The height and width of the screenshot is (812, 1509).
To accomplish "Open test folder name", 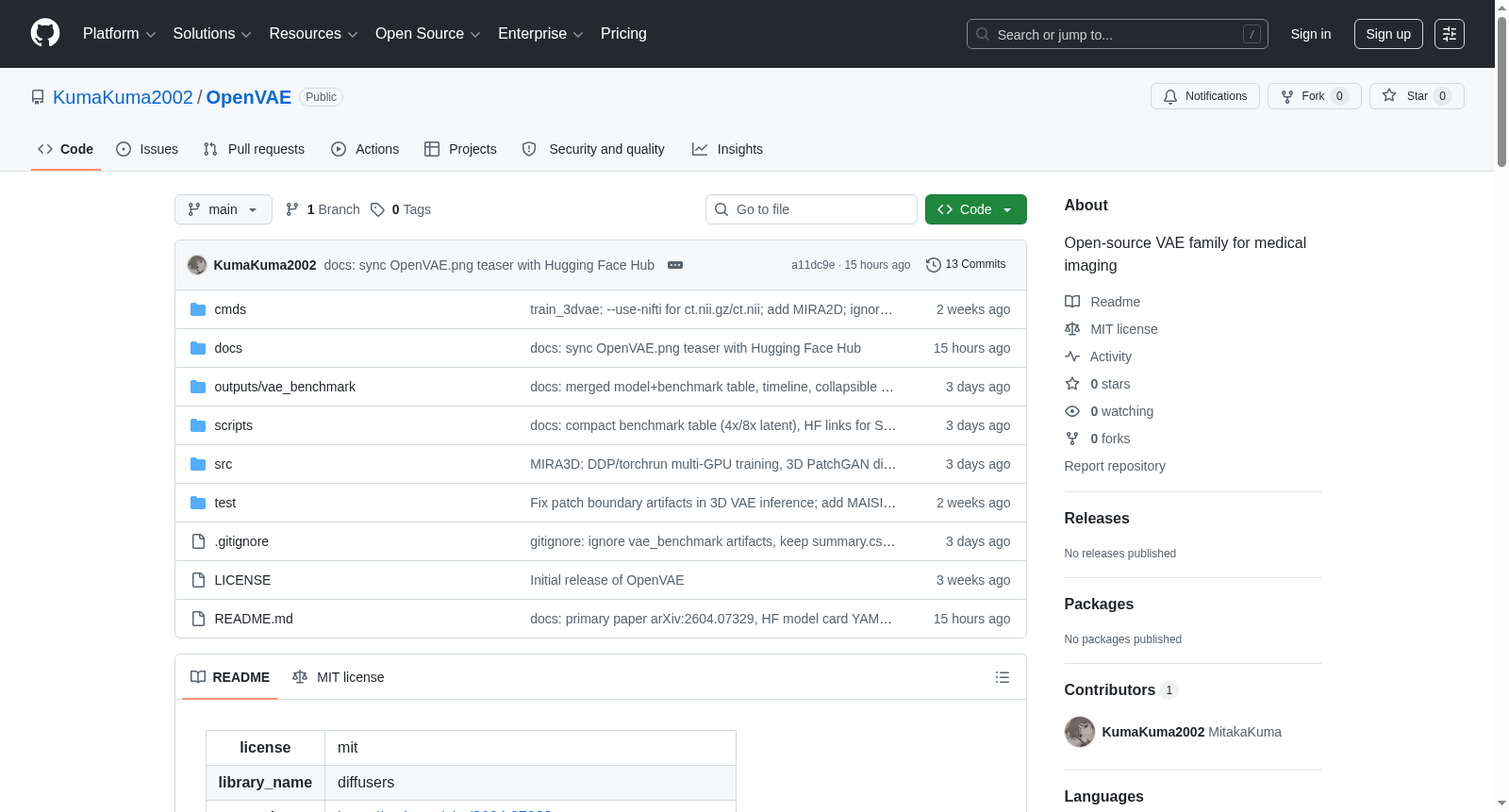I will click(224, 503).
